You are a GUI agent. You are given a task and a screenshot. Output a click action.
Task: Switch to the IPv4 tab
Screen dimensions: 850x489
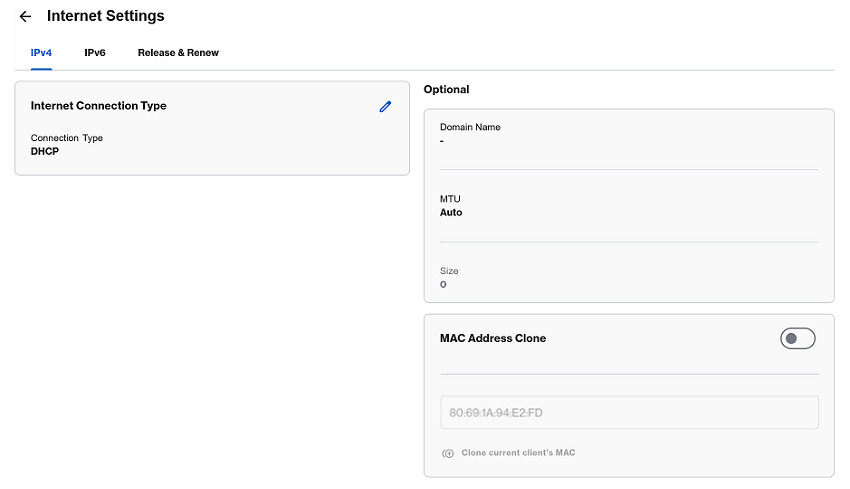41,53
